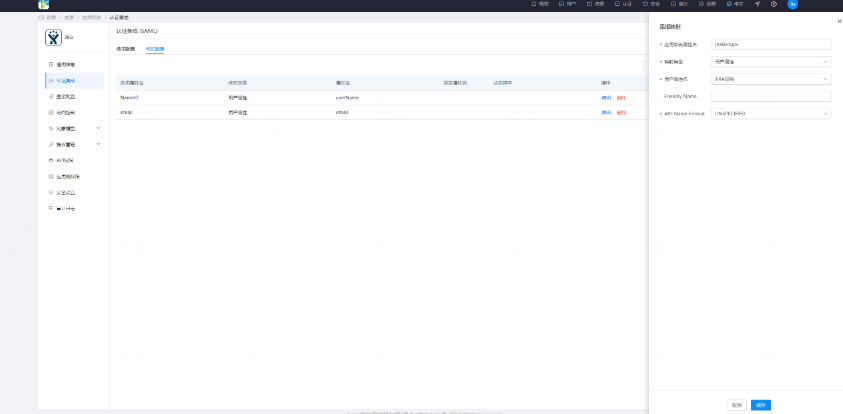
Task: Click the Friendly Name input field
Action: tap(770, 96)
